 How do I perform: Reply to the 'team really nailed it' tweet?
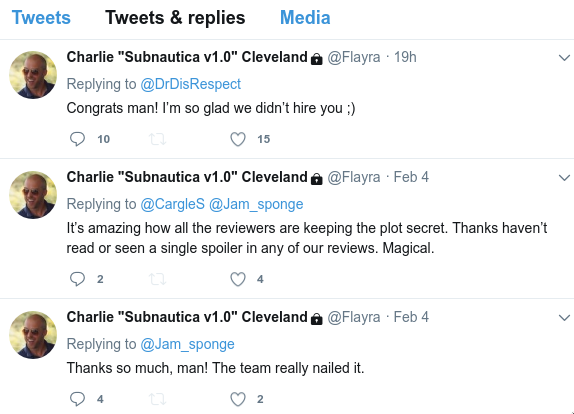(x=77, y=399)
